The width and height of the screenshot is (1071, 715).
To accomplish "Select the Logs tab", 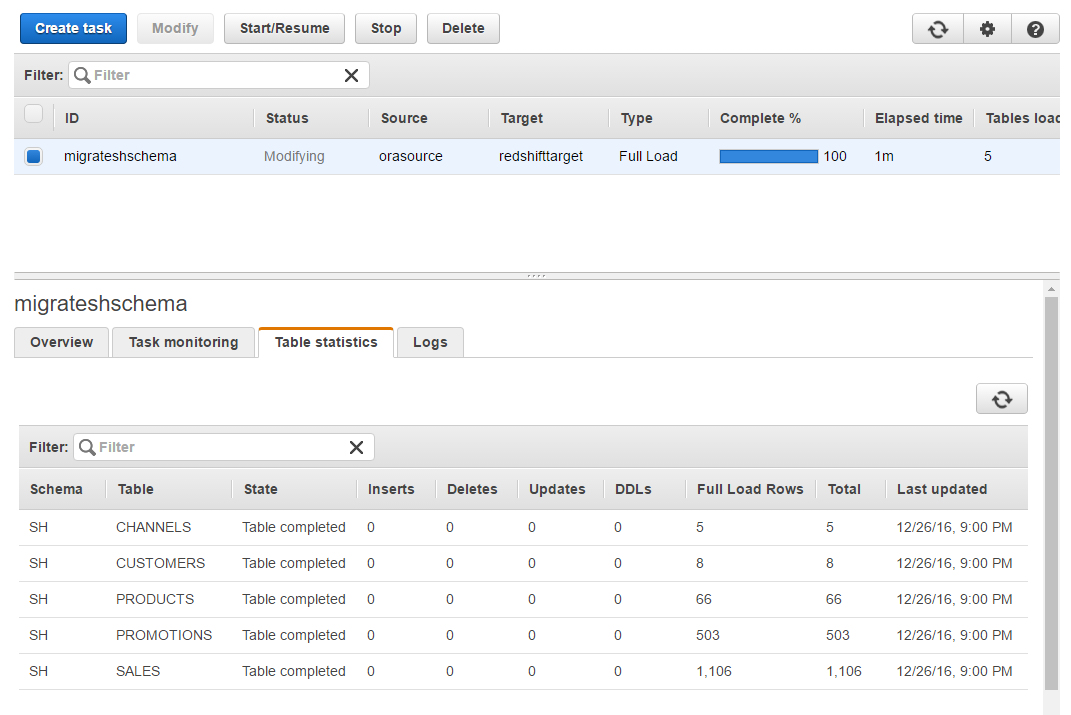I will 429,342.
